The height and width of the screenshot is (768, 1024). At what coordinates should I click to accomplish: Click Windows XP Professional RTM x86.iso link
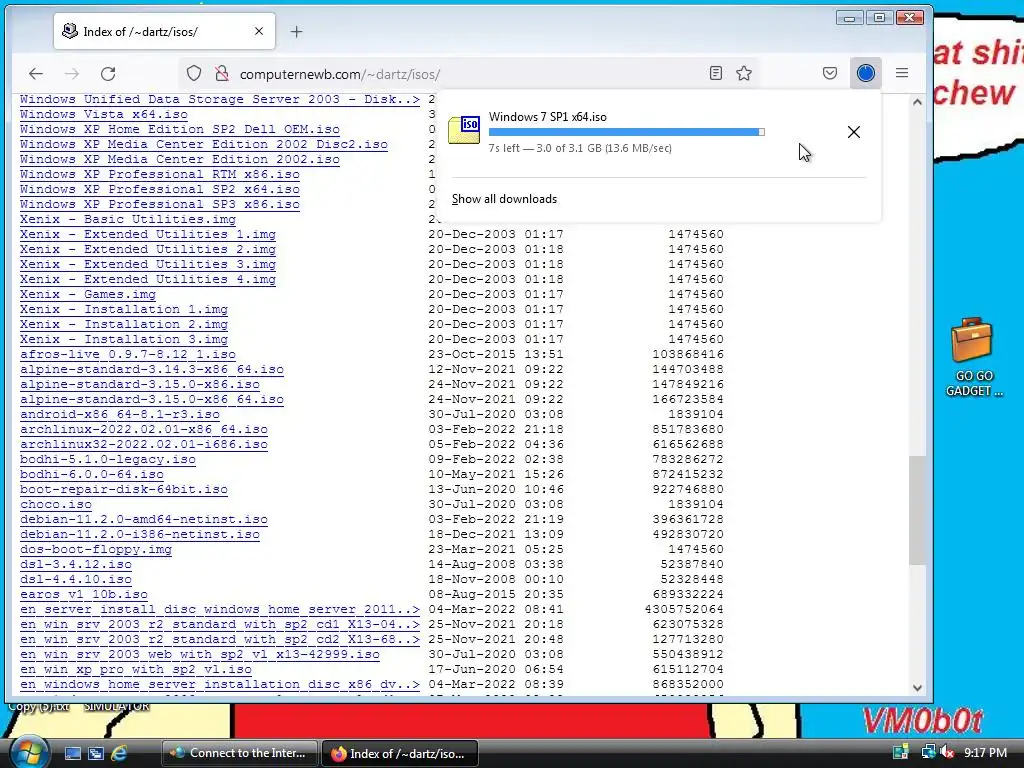click(x=159, y=174)
